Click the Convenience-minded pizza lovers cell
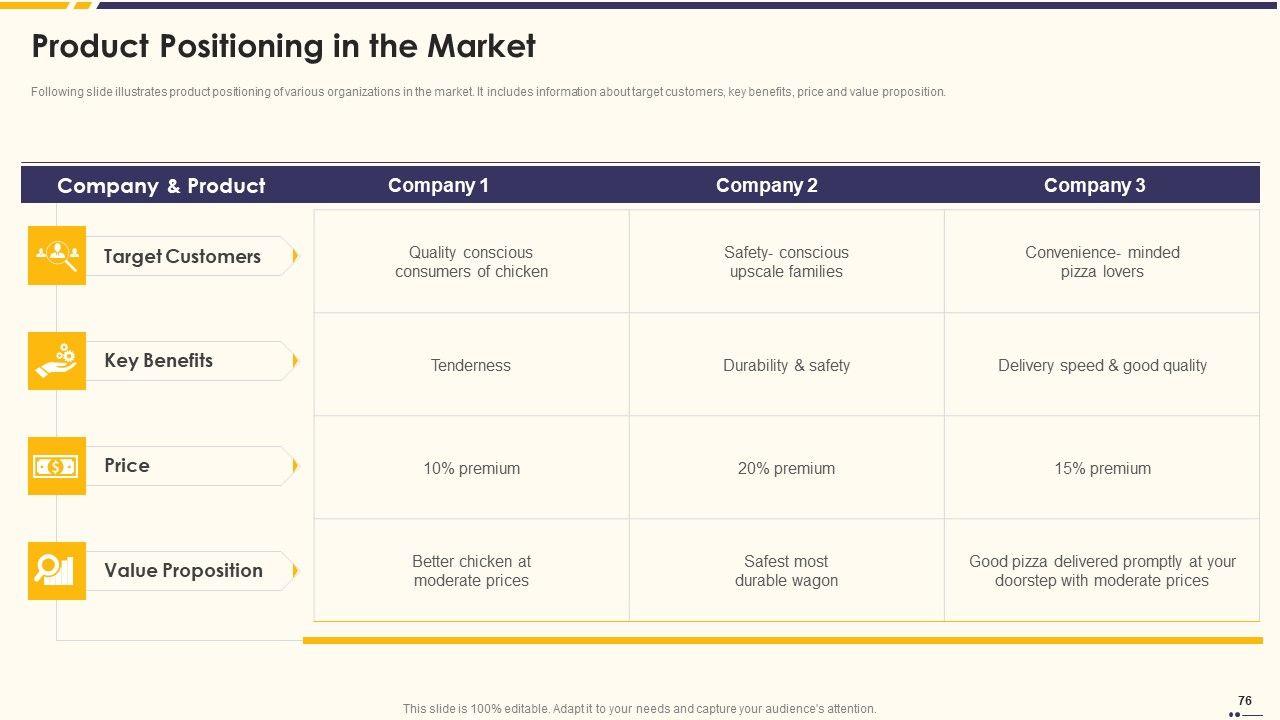 point(1102,262)
